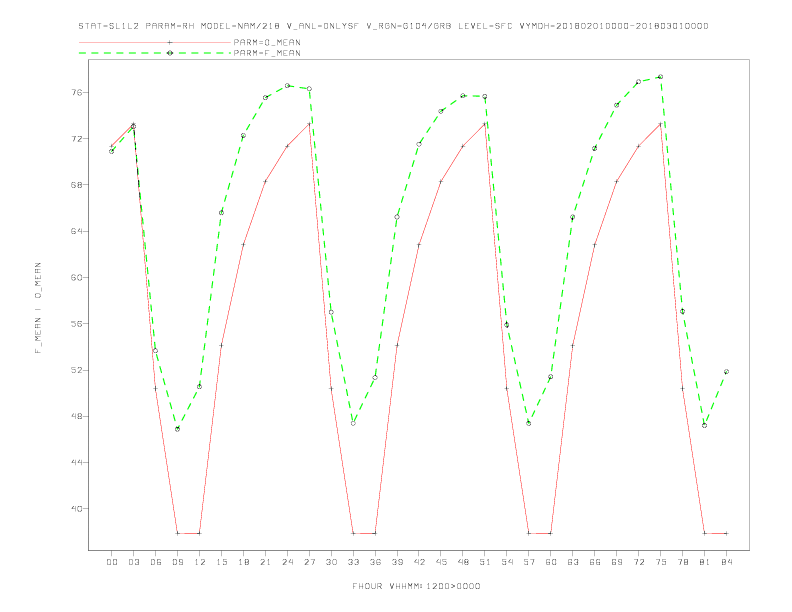Click the x-axis tick label 57
The width and height of the screenshot is (792, 612).
click(529, 562)
